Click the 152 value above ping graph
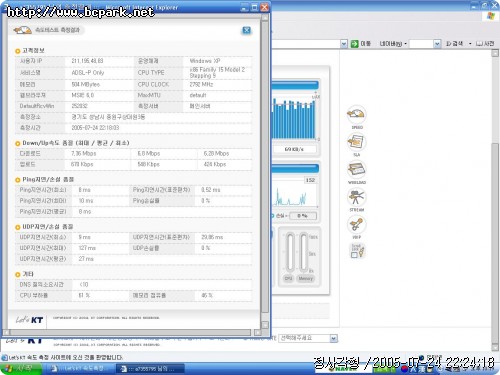 coord(310,180)
